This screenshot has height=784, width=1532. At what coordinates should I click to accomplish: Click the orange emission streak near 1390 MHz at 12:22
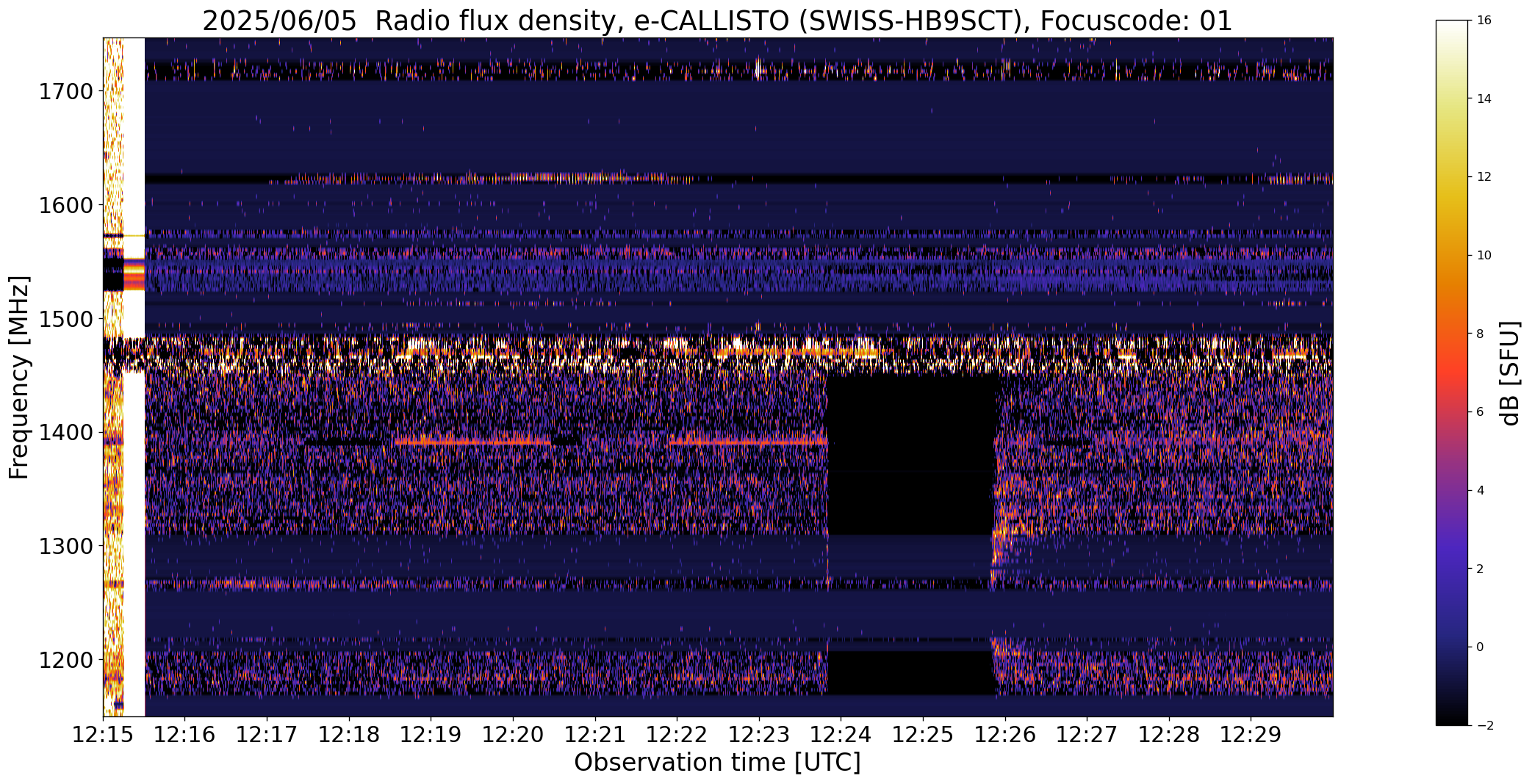click(749, 442)
